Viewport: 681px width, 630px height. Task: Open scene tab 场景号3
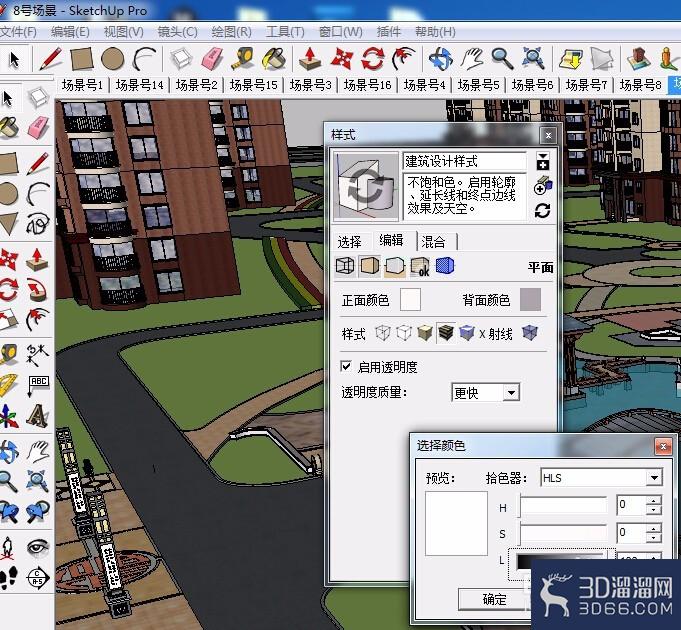310,85
